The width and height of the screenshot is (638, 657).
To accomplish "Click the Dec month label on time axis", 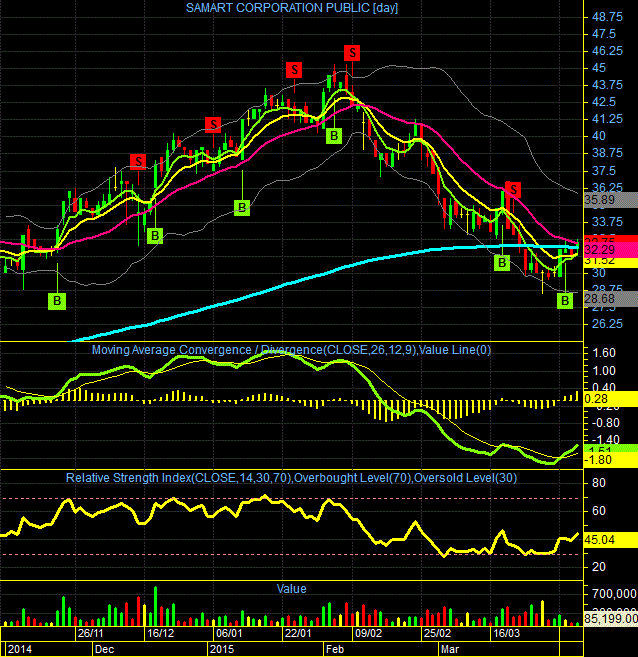I will point(104,649).
